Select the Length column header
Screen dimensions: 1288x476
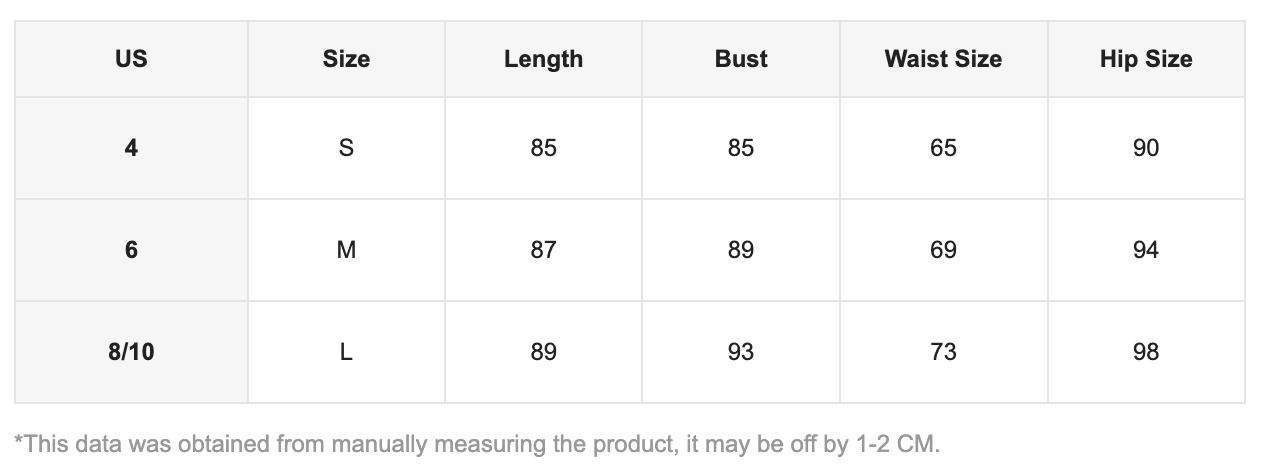[x=543, y=59]
